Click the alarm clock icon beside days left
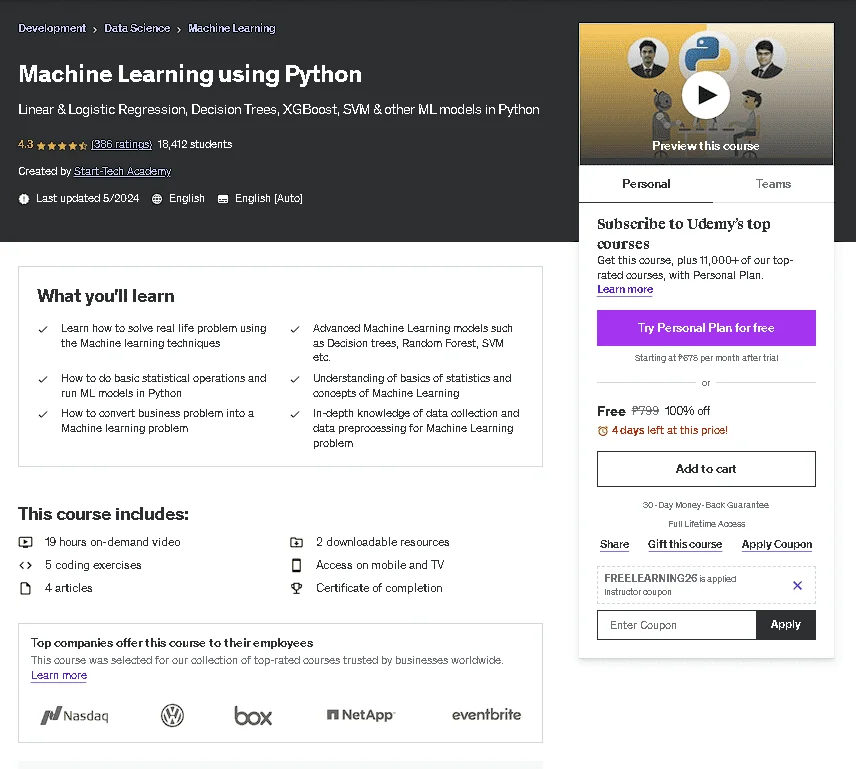856x769 pixels. (603, 431)
